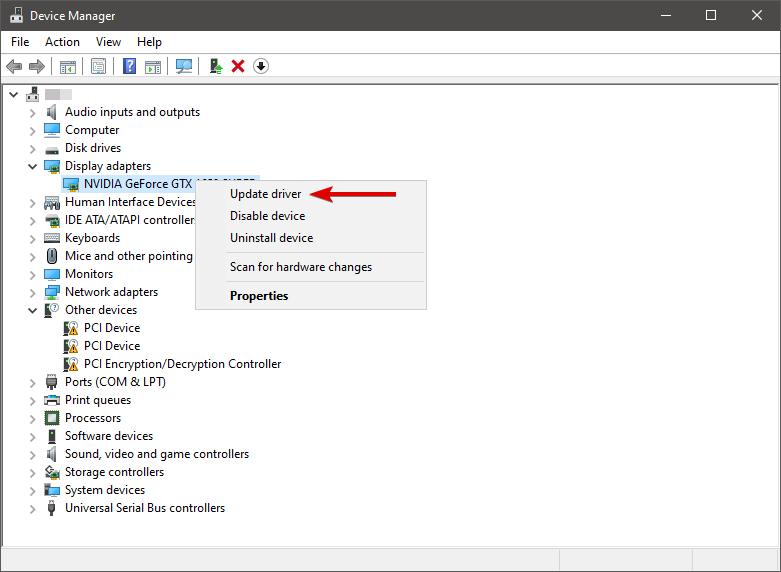Select the Human Interface Devices row
This screenshot has width=781, height=572.
coord(130,202)
